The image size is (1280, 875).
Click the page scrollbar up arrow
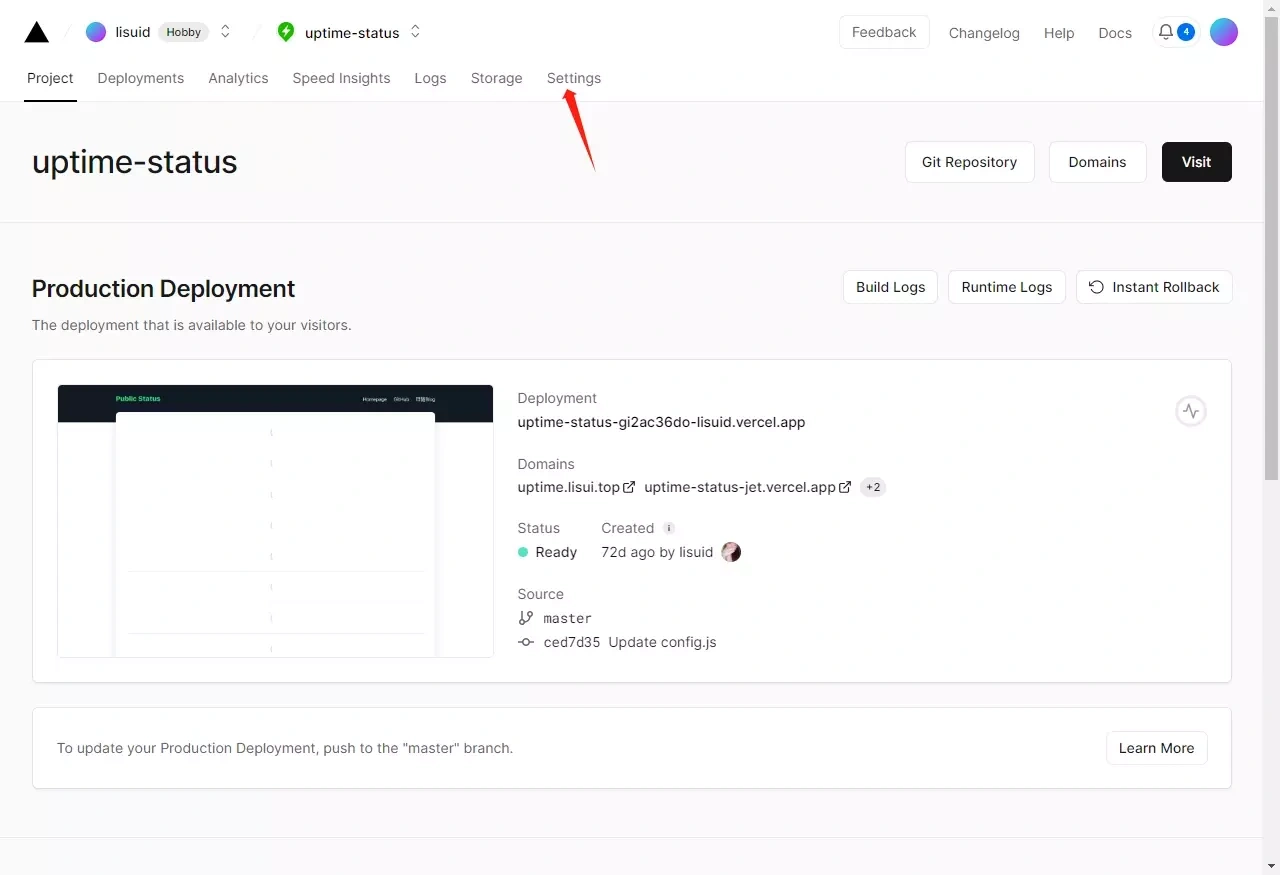pyautogui.click(x=1271, y=9)
